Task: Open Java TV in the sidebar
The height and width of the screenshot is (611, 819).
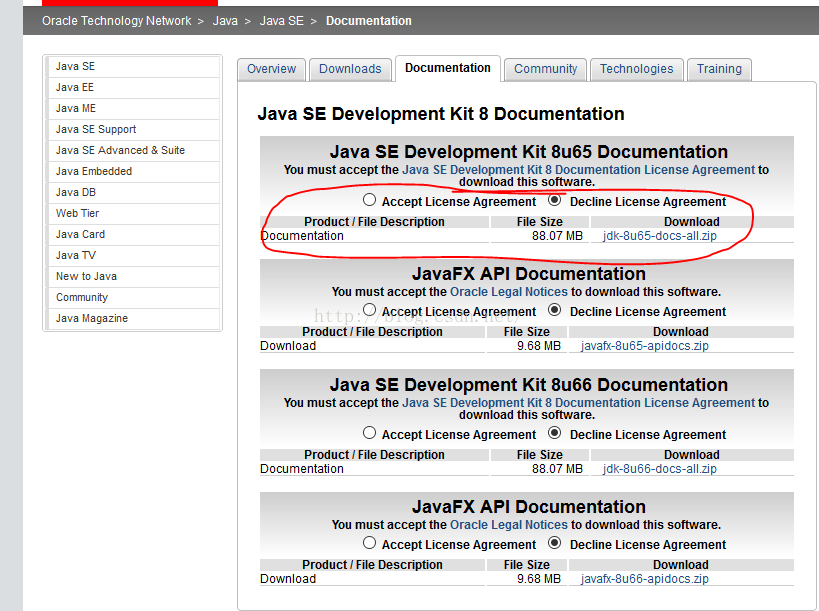Action: [x=133, y=255]
